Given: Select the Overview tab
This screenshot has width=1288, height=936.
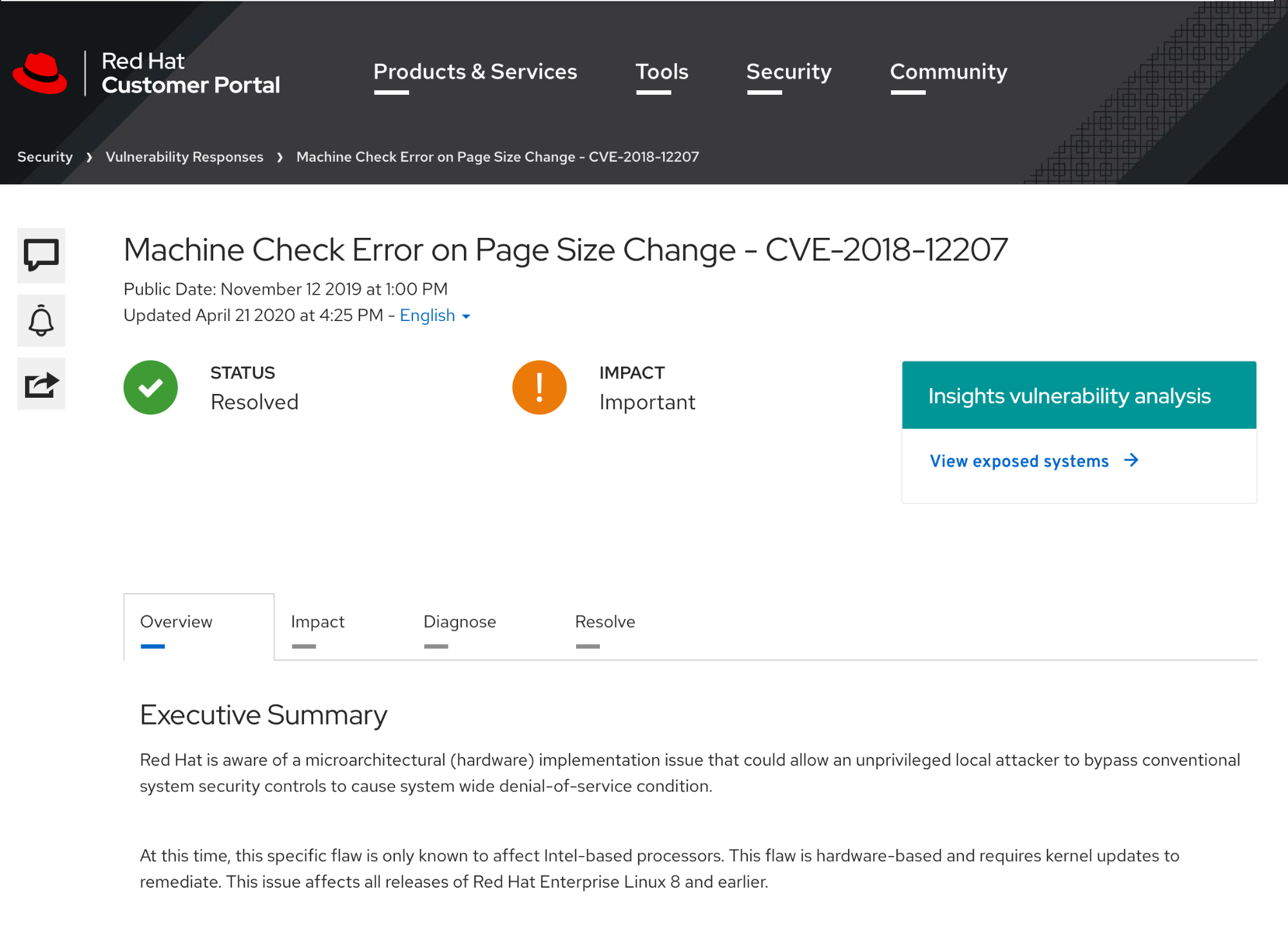Looking at the screenshot, I should click(x=176, y=621).
